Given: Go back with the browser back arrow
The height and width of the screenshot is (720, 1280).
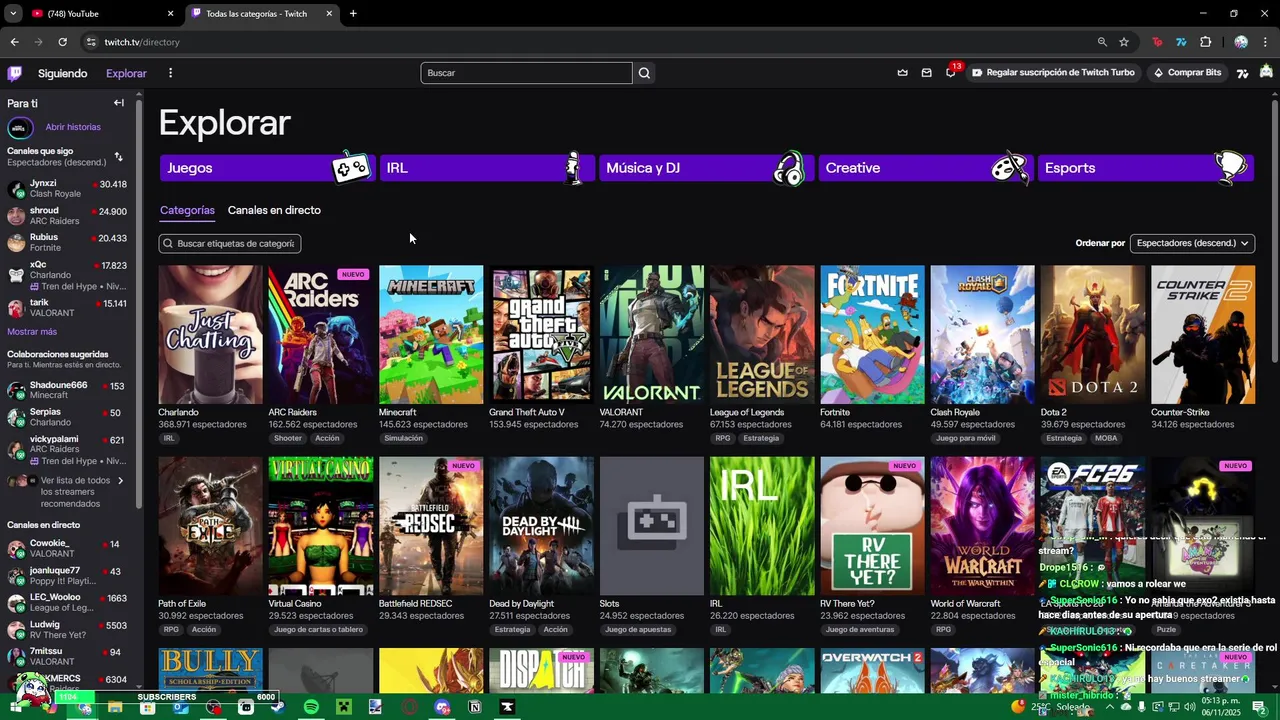Looking at the screenshot, I should coord(14,42).
